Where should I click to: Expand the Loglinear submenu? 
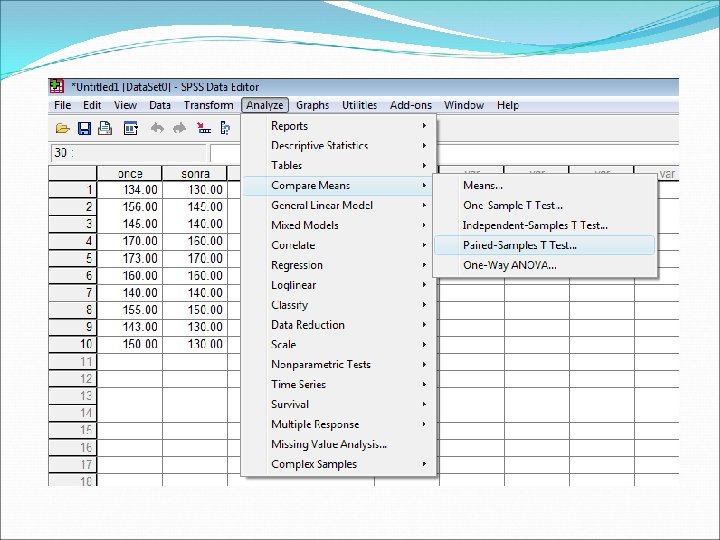(339, 285)
